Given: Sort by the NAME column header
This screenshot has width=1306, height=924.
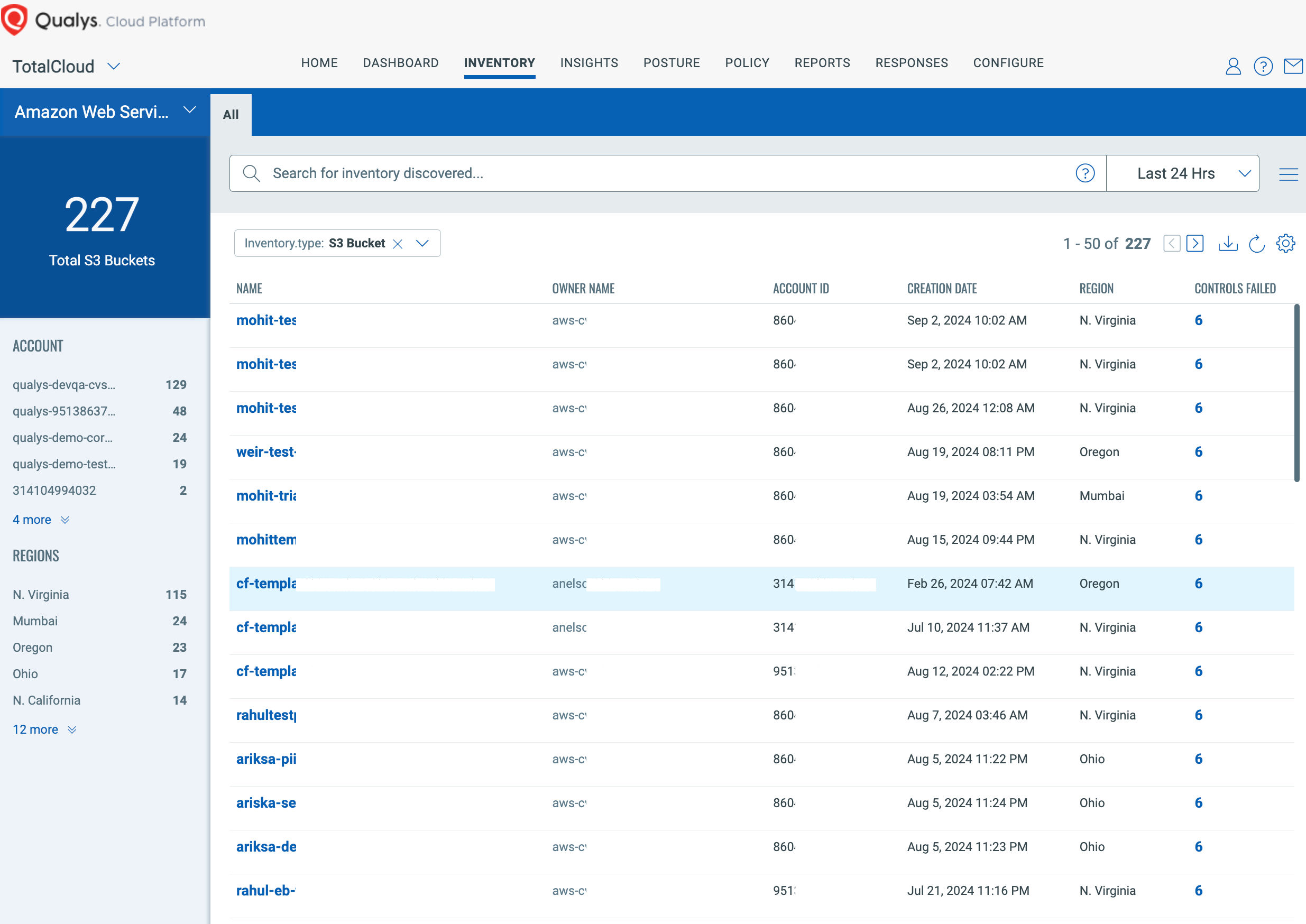Looking at the screenshot, I should click(x=249, y=289).
